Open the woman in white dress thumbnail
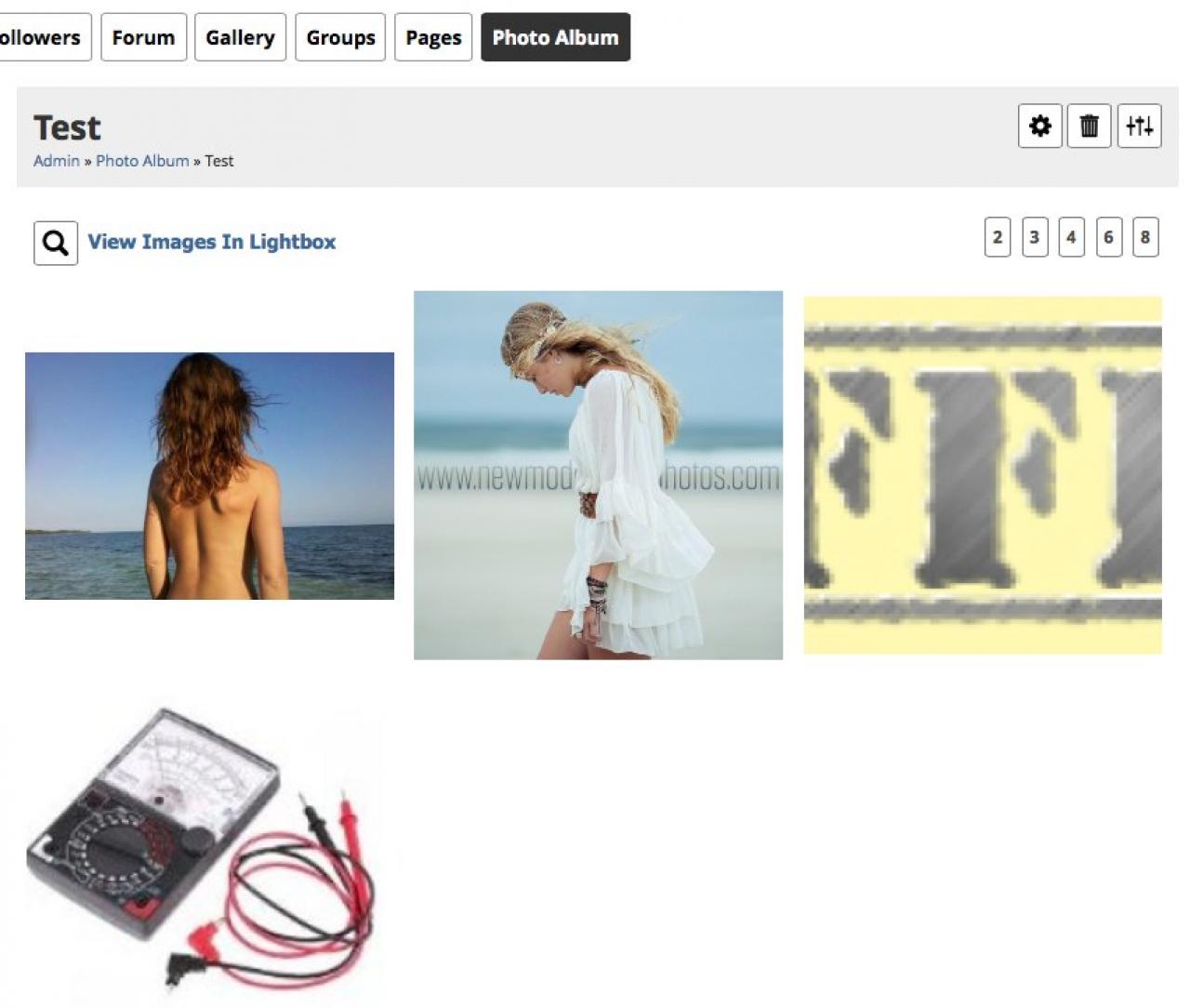Viewport: 1190px width, 1008px height. pyautogui.click(x=598, y=475)
